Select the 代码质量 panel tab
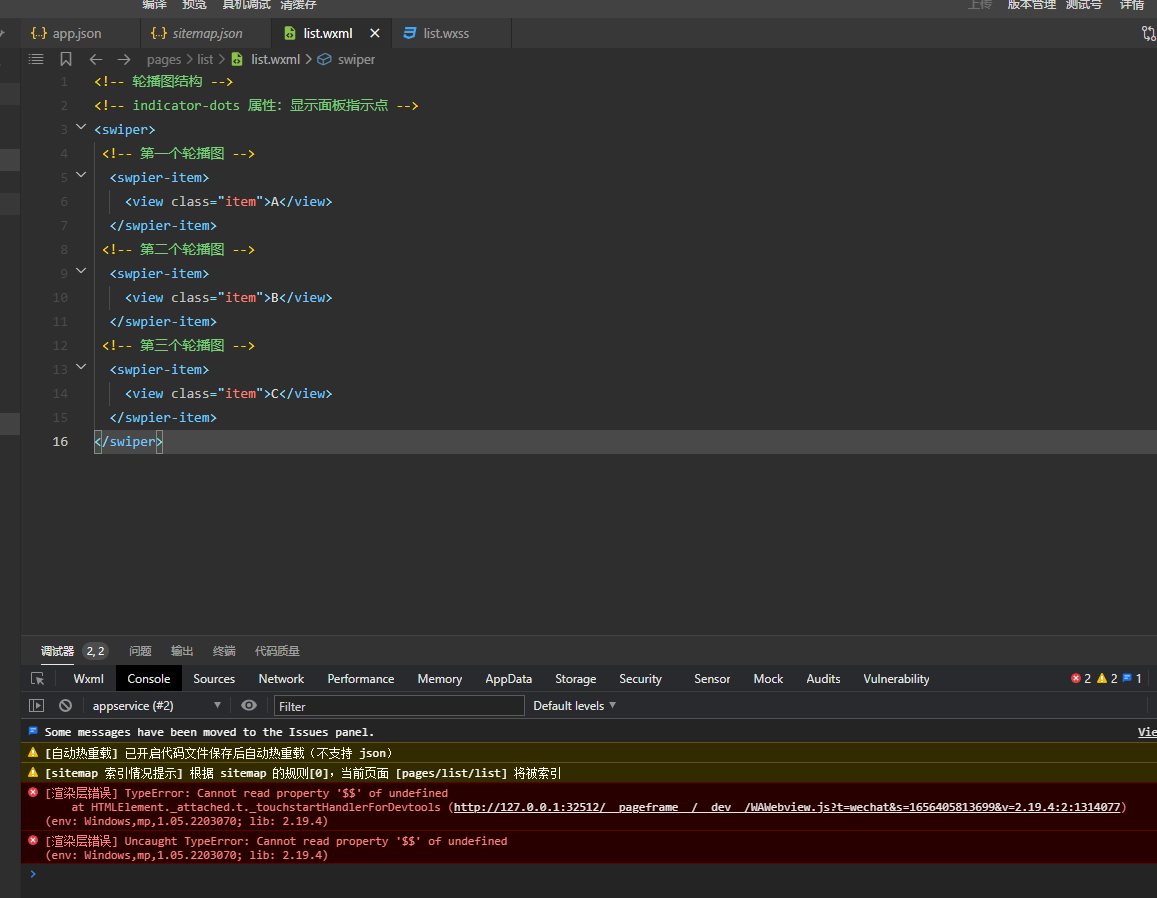The height and width of the screenshot is (898, 1157). pos(277,651)
